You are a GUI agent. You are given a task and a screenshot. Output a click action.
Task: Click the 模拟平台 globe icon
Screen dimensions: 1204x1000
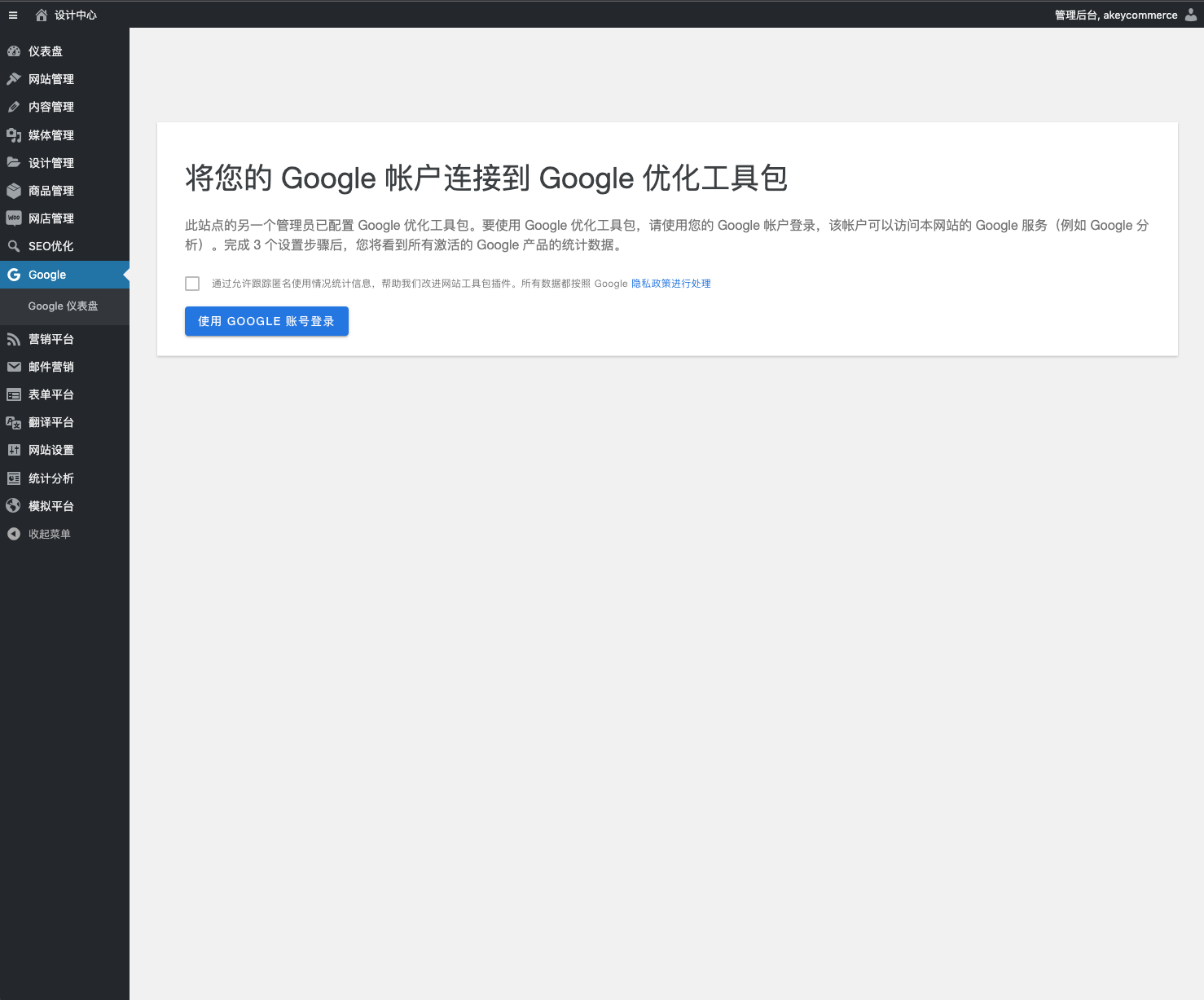tap(14, 506)
